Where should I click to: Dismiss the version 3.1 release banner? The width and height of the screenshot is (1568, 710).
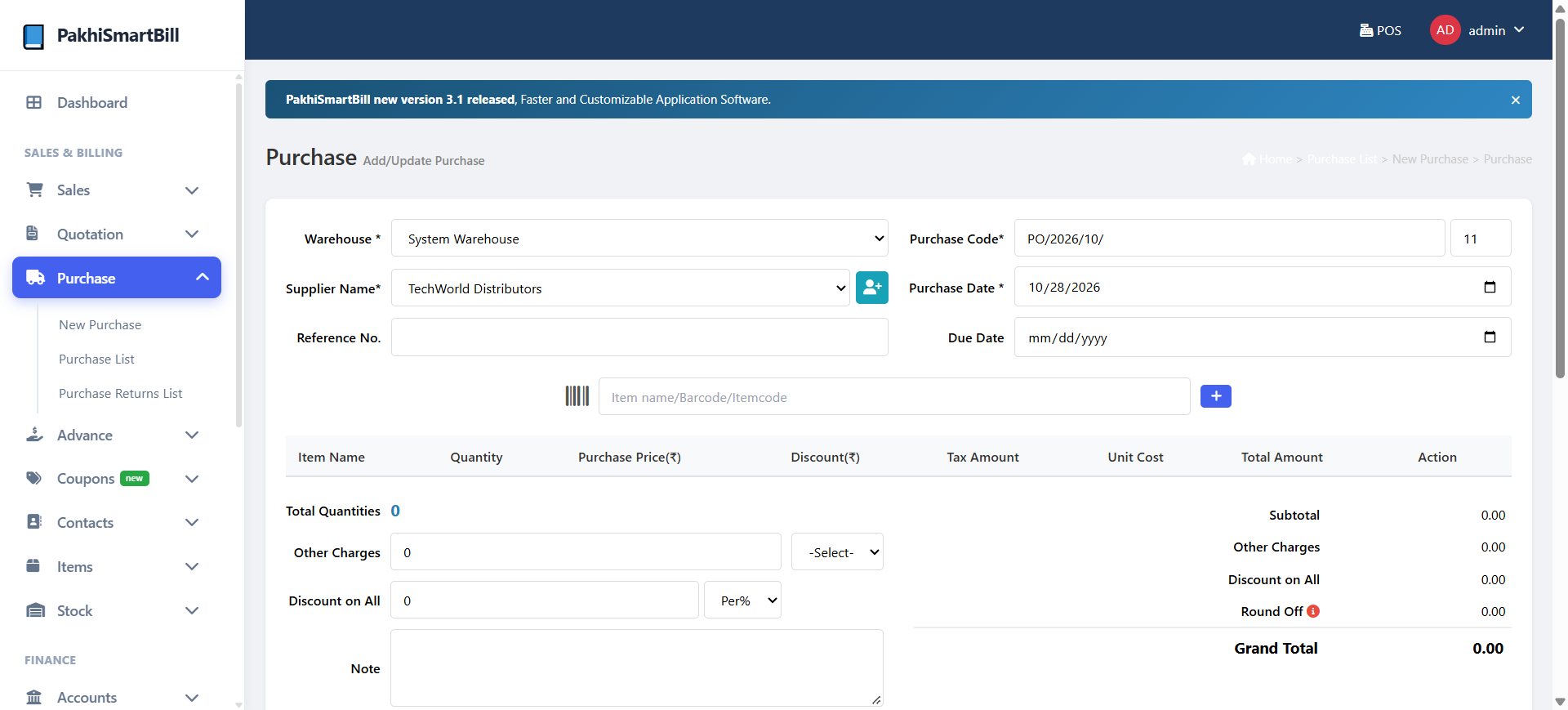point(1516,100)
